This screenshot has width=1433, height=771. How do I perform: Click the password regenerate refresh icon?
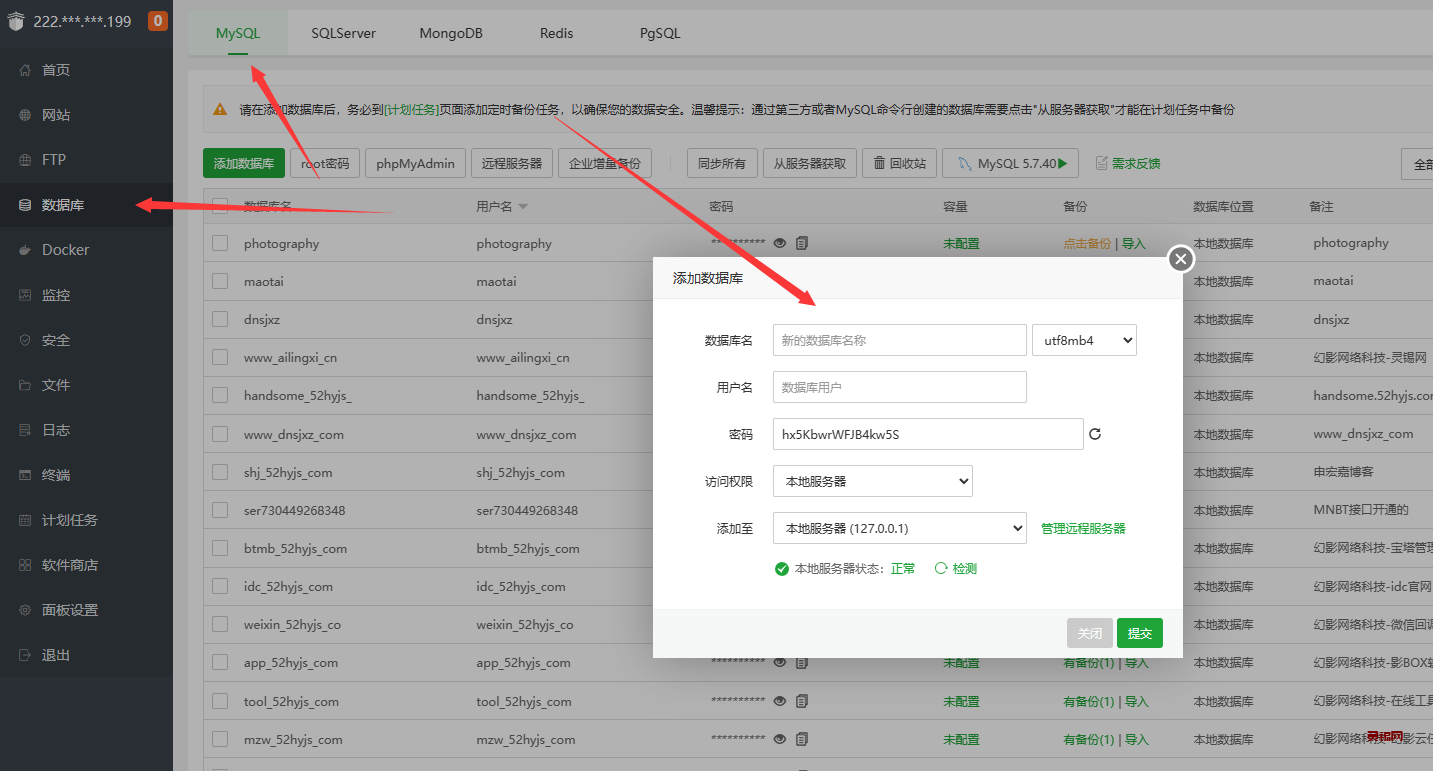tap(1095, 435)
